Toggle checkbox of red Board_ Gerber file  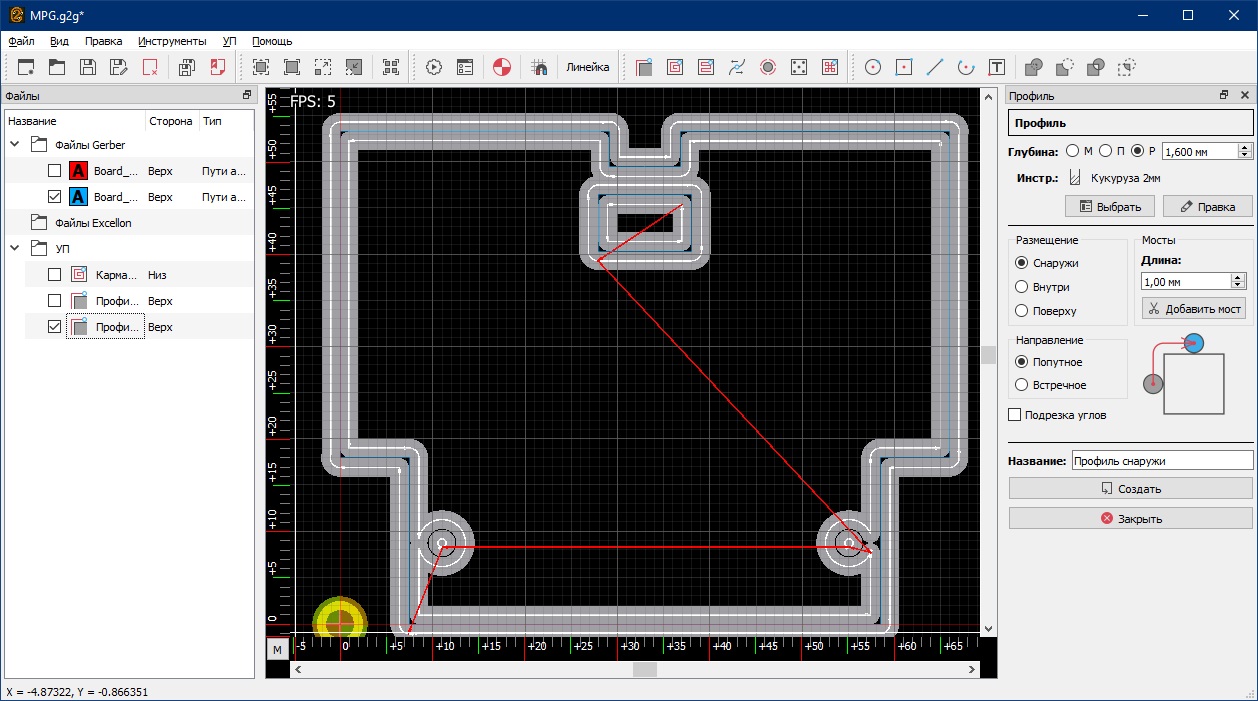pos(55,171)
